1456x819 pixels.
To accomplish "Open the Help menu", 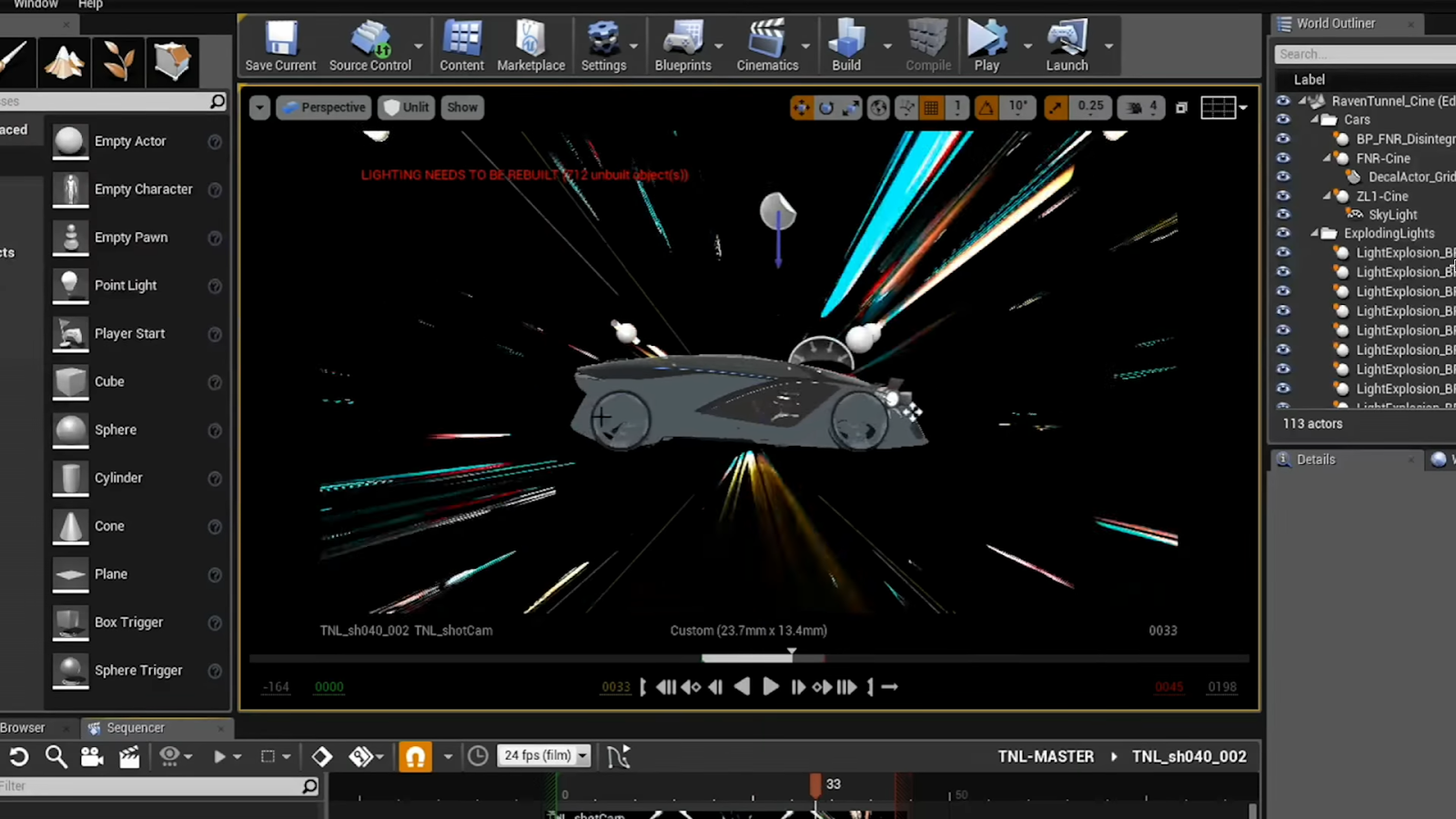I will 90,5.
